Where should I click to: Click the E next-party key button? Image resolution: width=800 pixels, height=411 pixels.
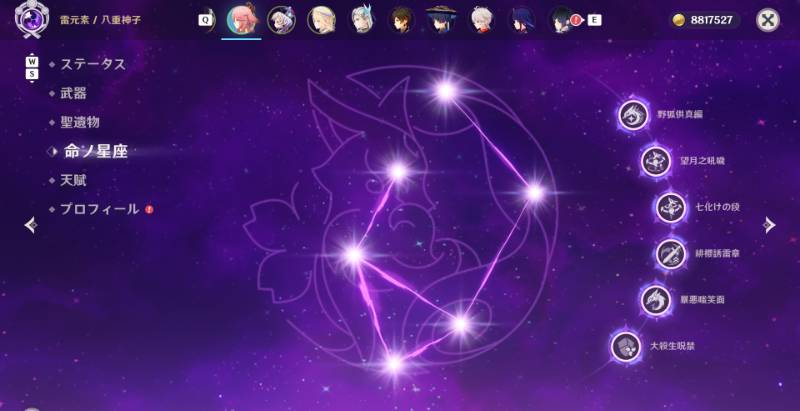coord(594,20)
